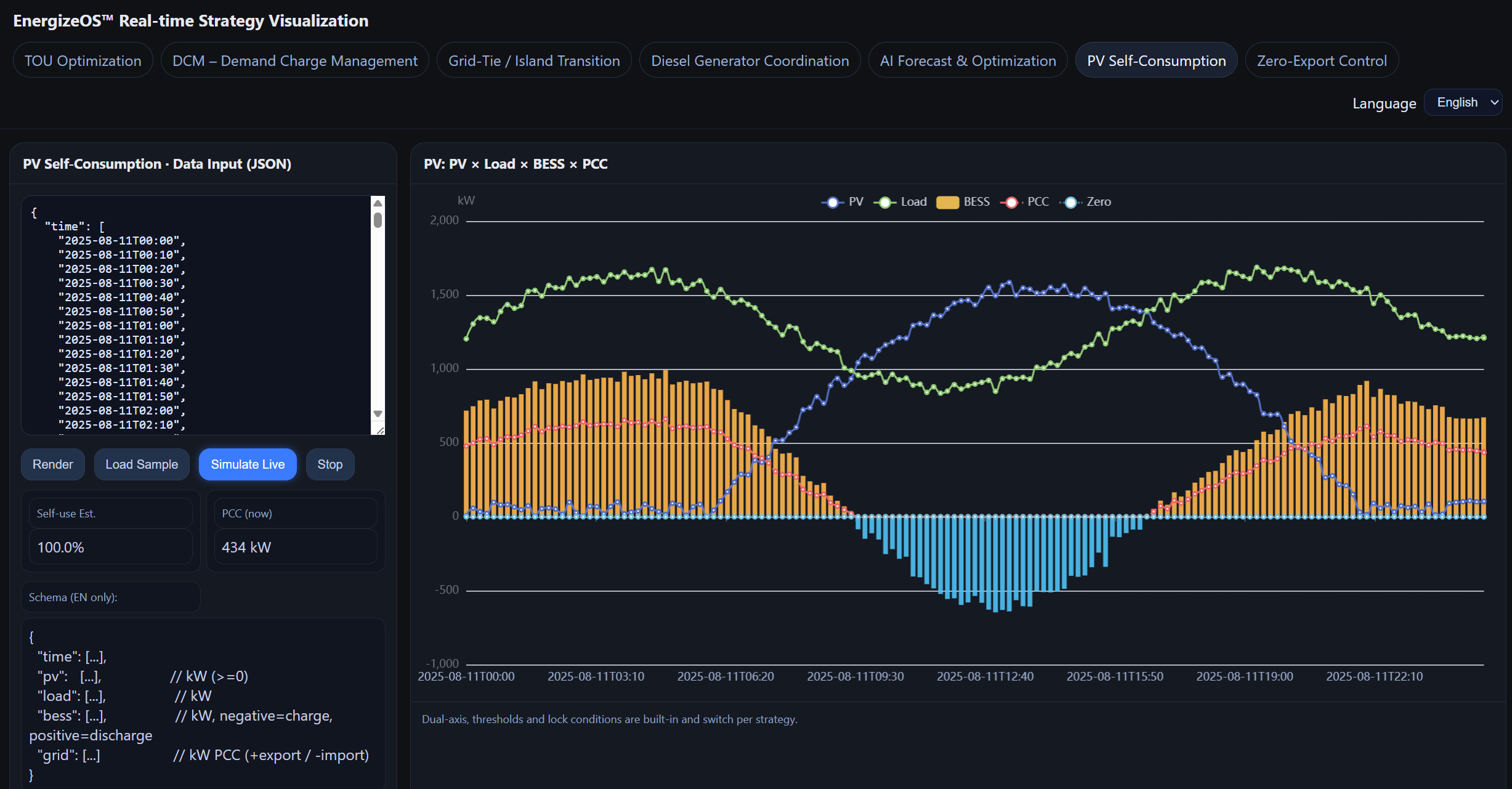This screenshot has height=789, width=1512.
Task: Click the Load Sample button
Action: (x=142, y=464)
